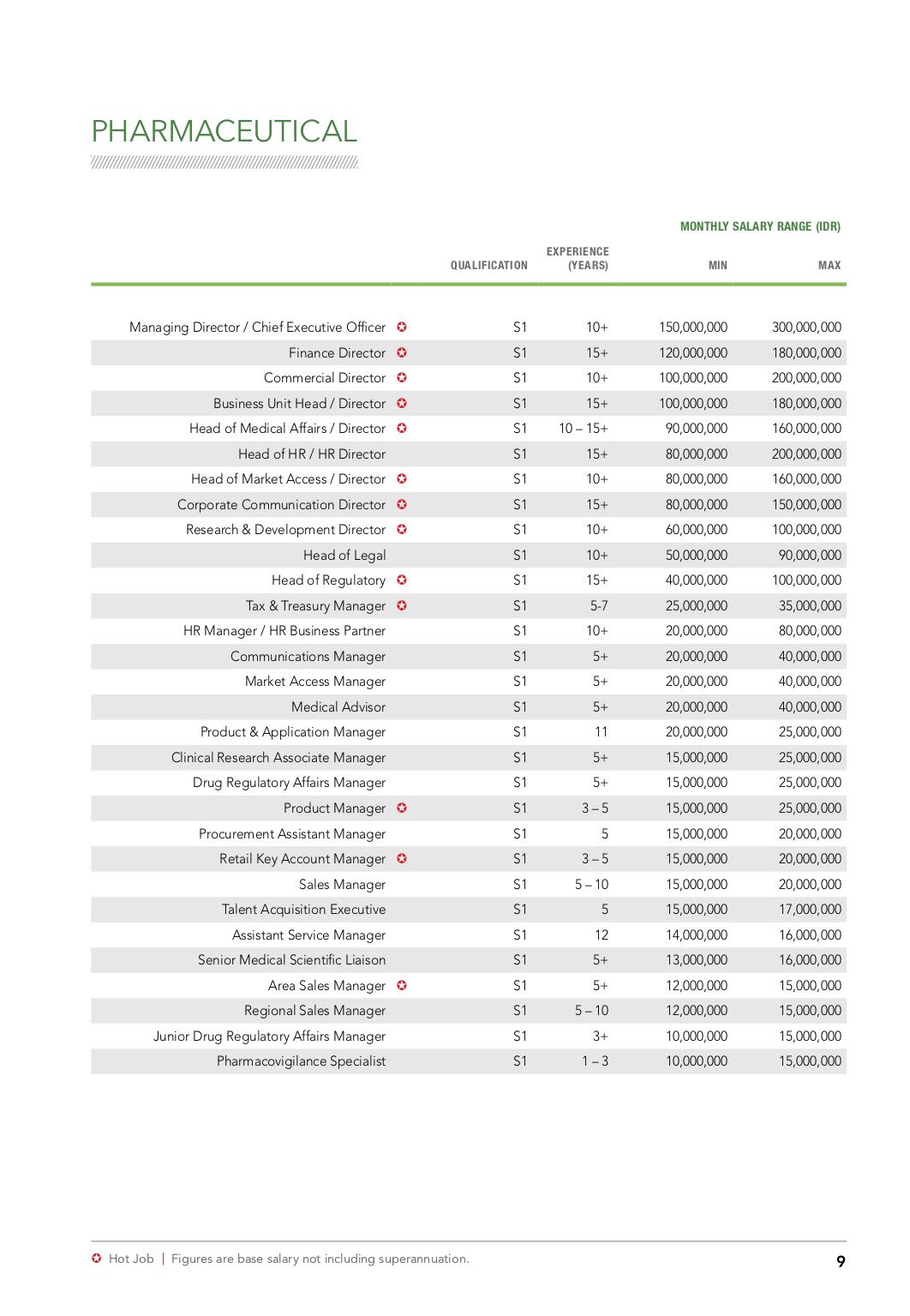This screenshot has width=910, height=1316.
Task: Select the Pharmacovigilance Specialist job title
Action: [301, 1061]
